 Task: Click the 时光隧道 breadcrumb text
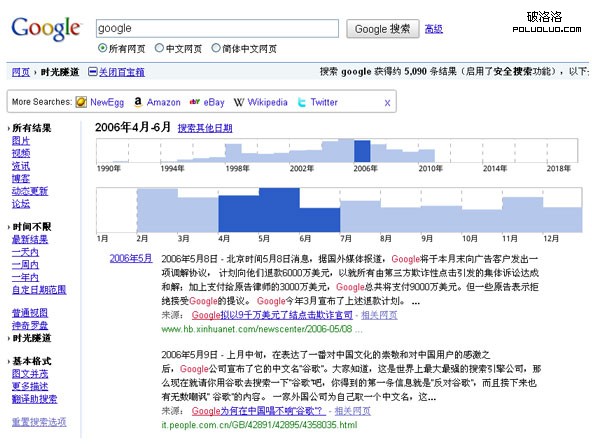60,72
